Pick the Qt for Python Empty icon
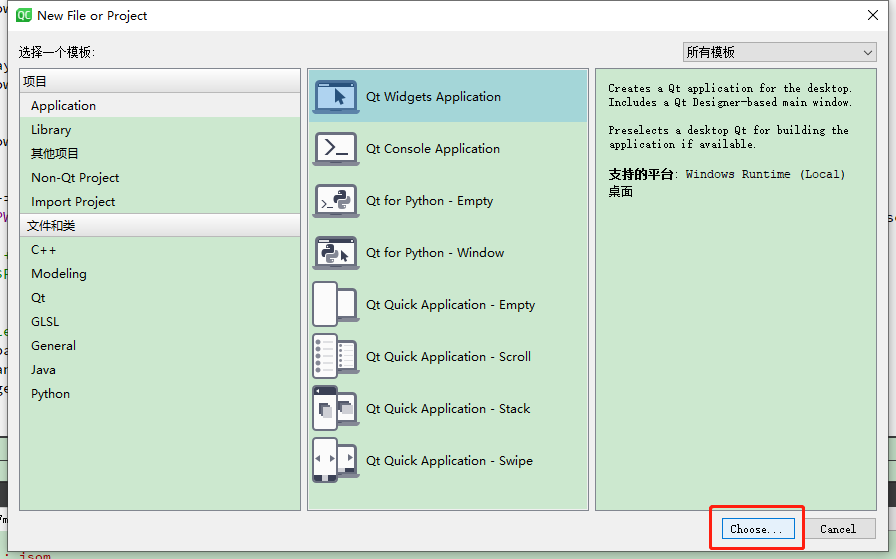 tap(336, 201)
